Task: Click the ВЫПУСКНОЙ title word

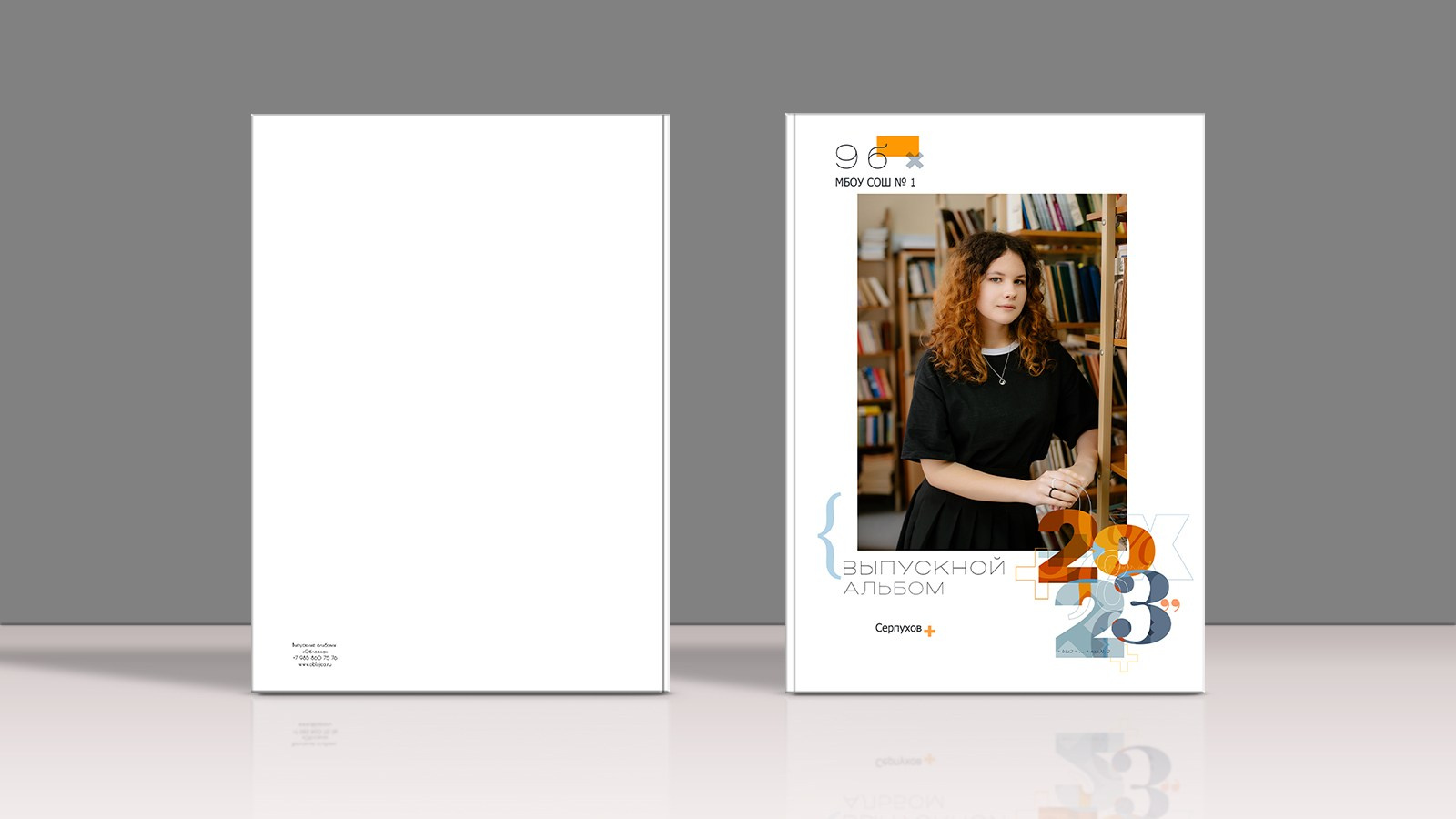Action: coord(923,568)
